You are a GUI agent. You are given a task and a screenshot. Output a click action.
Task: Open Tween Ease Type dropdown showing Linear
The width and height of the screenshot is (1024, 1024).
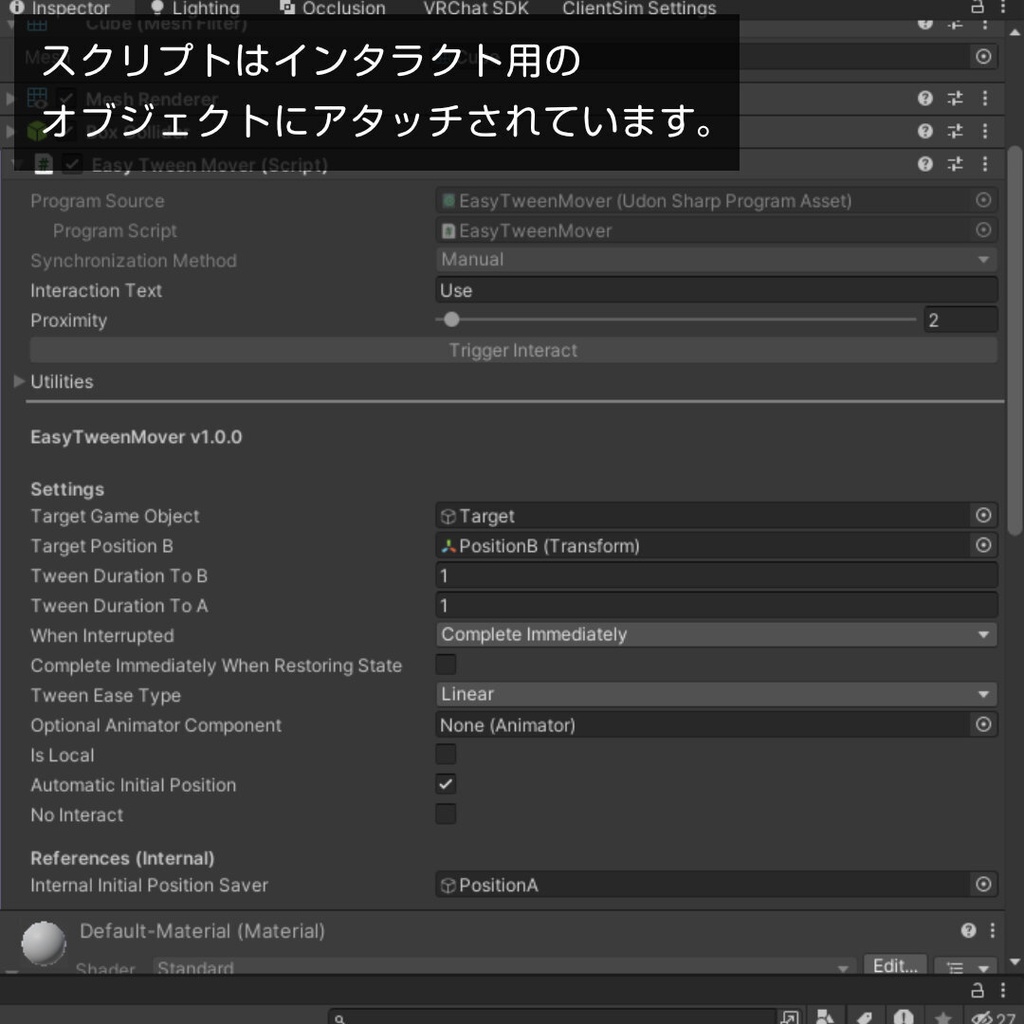(716, 694)
